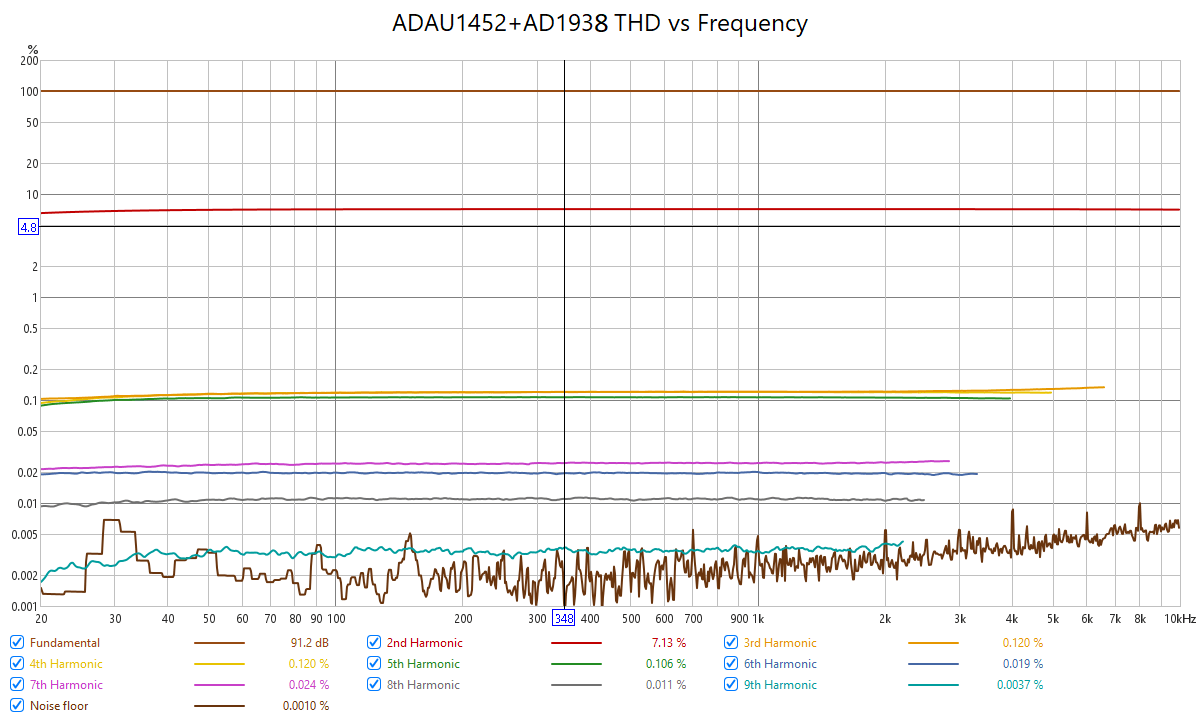Toggle the 2nd Harmonic checkbox
The image size is (1200, 717).
[x=373, y=642]
